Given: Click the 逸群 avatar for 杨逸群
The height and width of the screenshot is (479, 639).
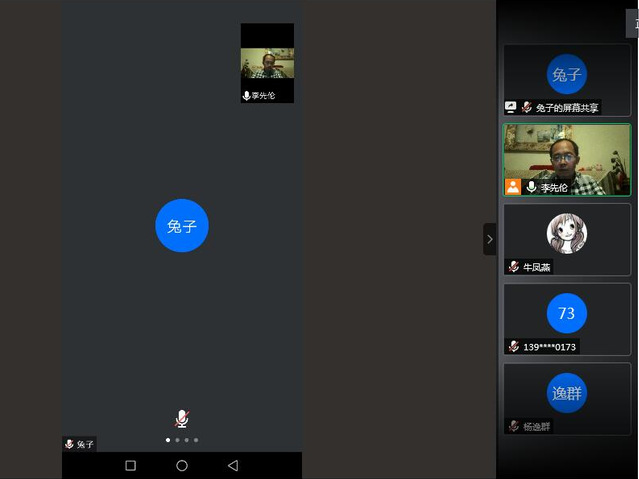Looking at the screenshot, I should point(566,393).
